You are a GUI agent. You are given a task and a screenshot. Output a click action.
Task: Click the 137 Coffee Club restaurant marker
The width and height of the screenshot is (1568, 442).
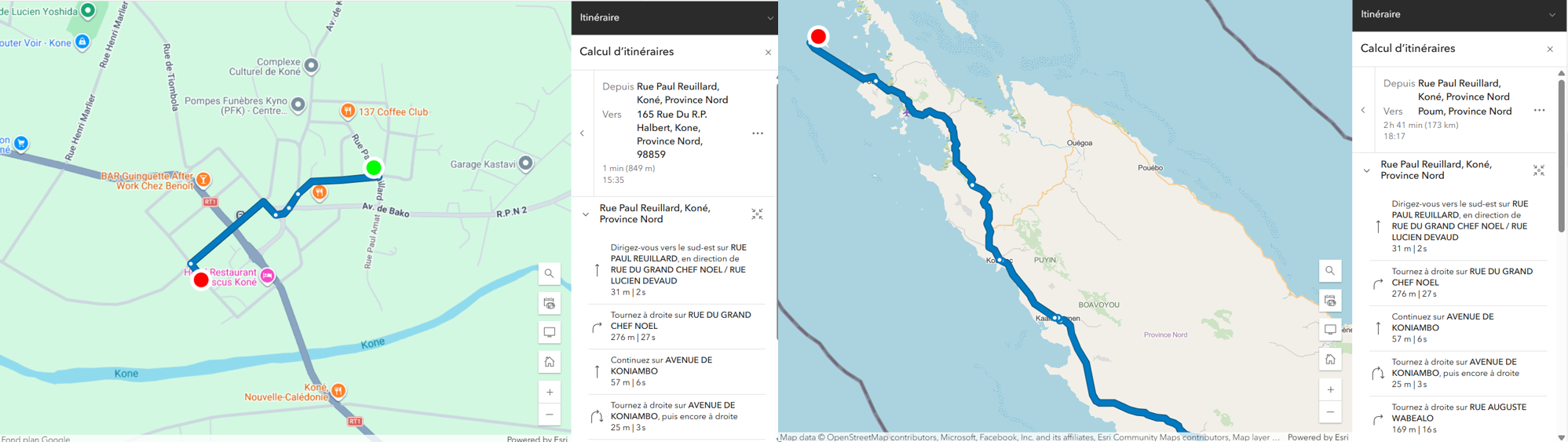[348, 111]
